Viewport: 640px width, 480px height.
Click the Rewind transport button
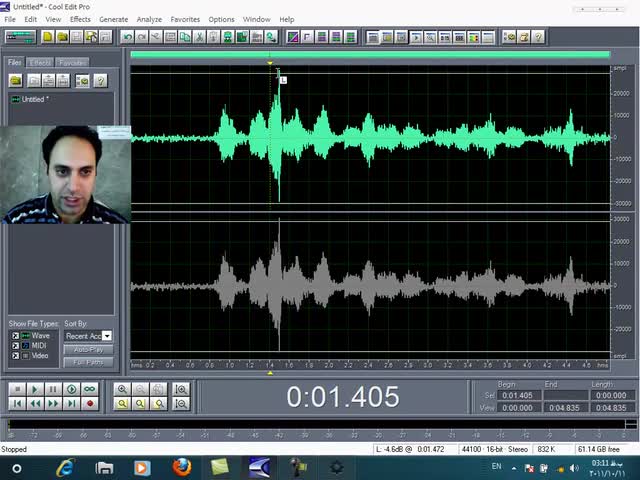pyautogui.click(x=35, y=404)
